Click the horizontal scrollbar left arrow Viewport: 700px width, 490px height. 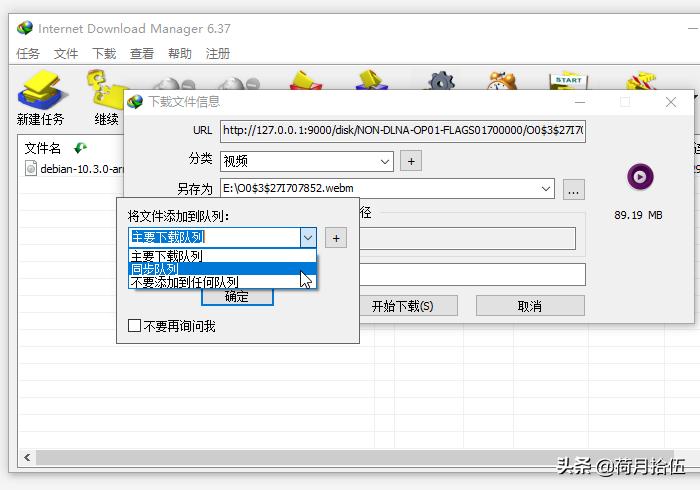click(27, 457)
